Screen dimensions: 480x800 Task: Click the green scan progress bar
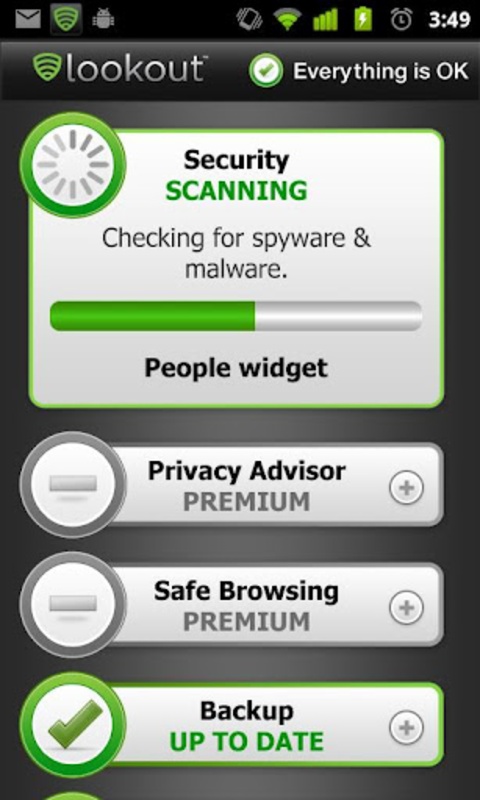[x=236, y=316]
